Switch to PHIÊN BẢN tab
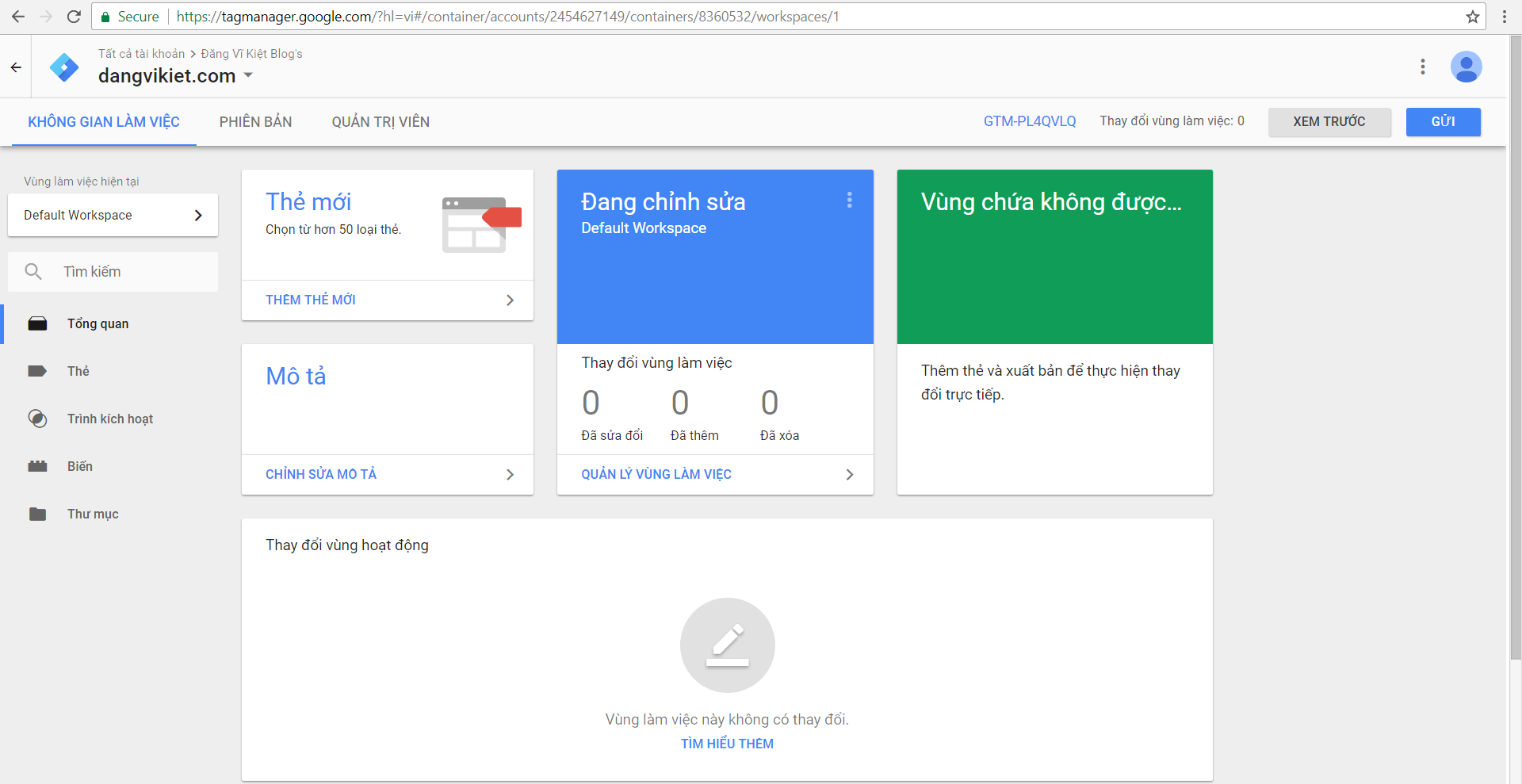Viewport: 1522px width, 784px height. (x=255, y=122)
